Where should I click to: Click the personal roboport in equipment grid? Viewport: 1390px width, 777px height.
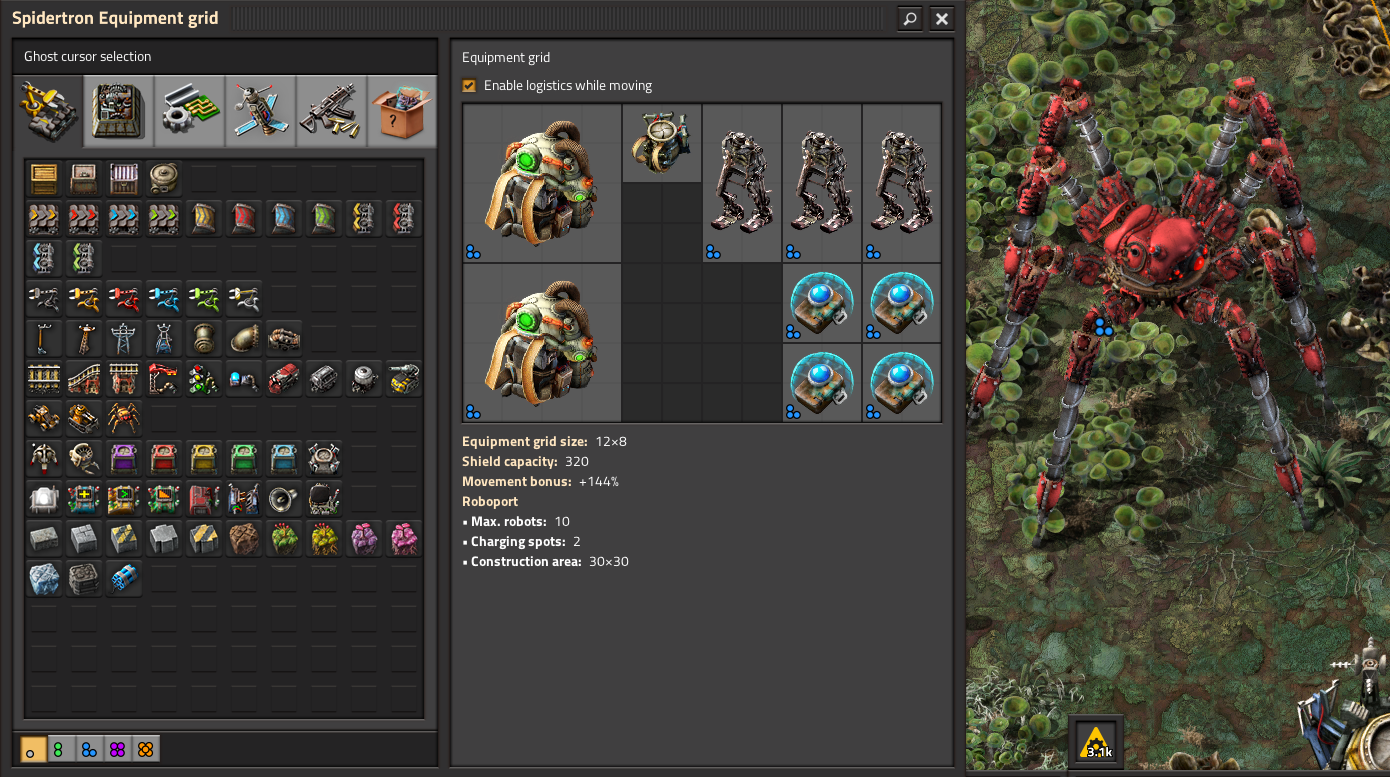[661, 144]
